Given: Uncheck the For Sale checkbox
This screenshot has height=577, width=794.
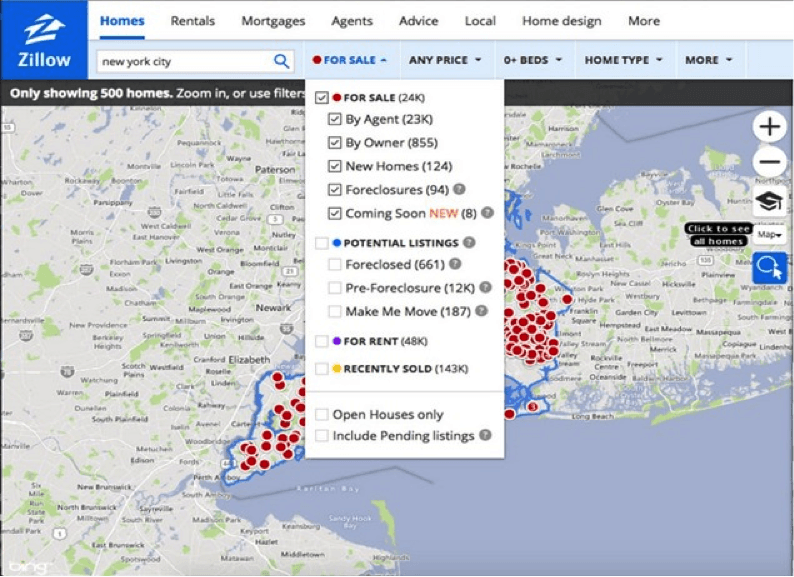Looking at the screenshot, I should [322, 97].
